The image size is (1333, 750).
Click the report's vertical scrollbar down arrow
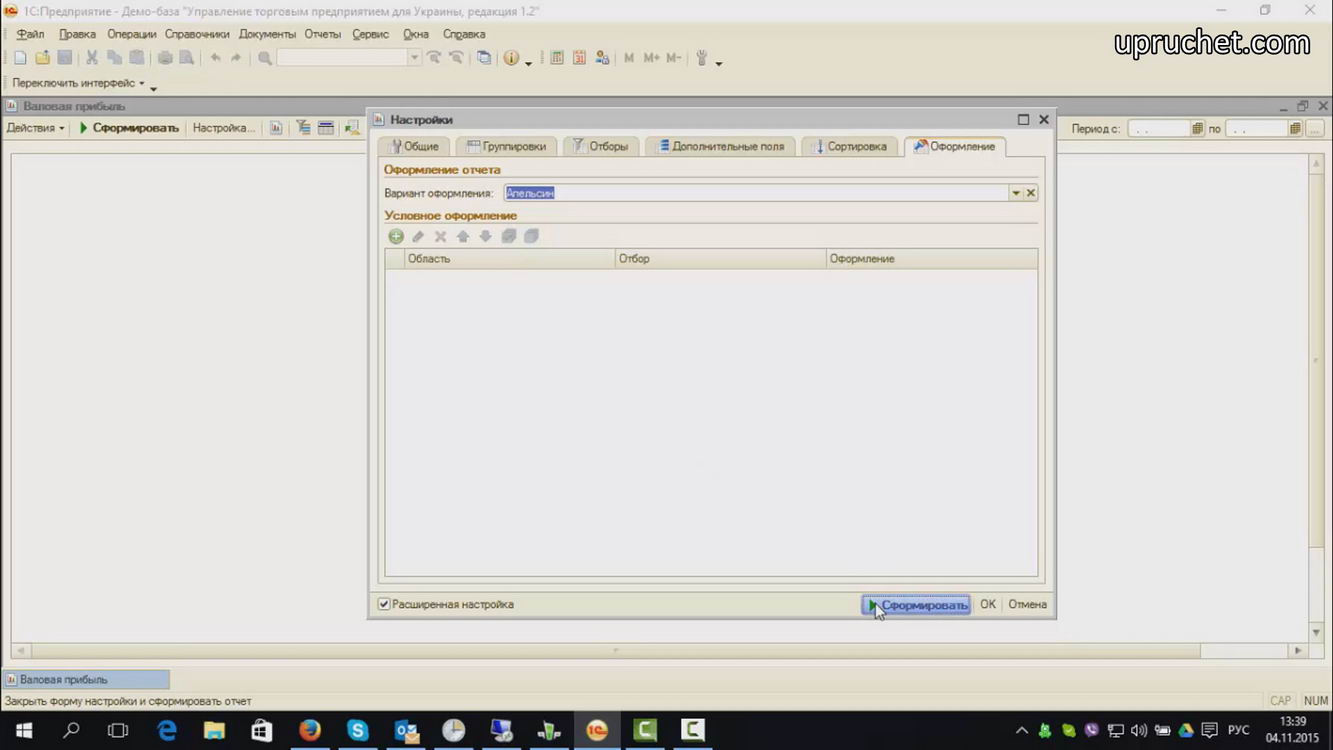click(x=1317, y=632)
